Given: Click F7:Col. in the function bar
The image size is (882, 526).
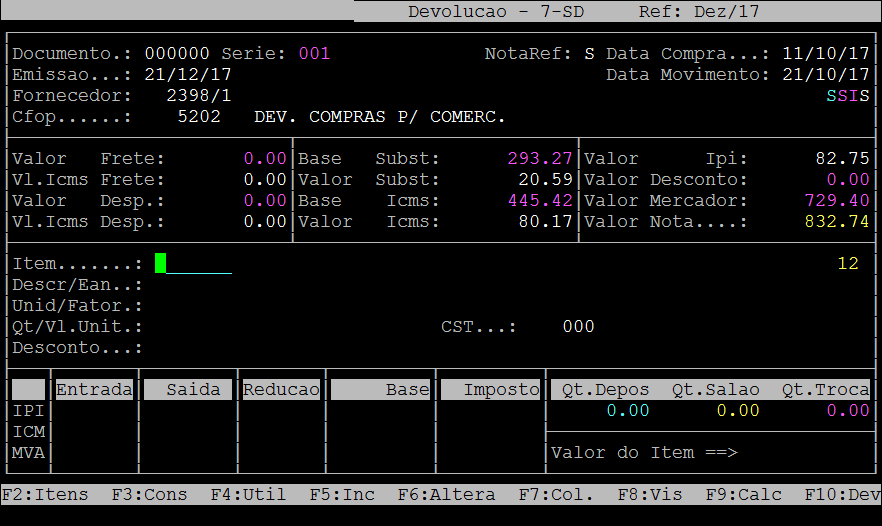Looking at the screenshot, I should [x=556, y=495].
